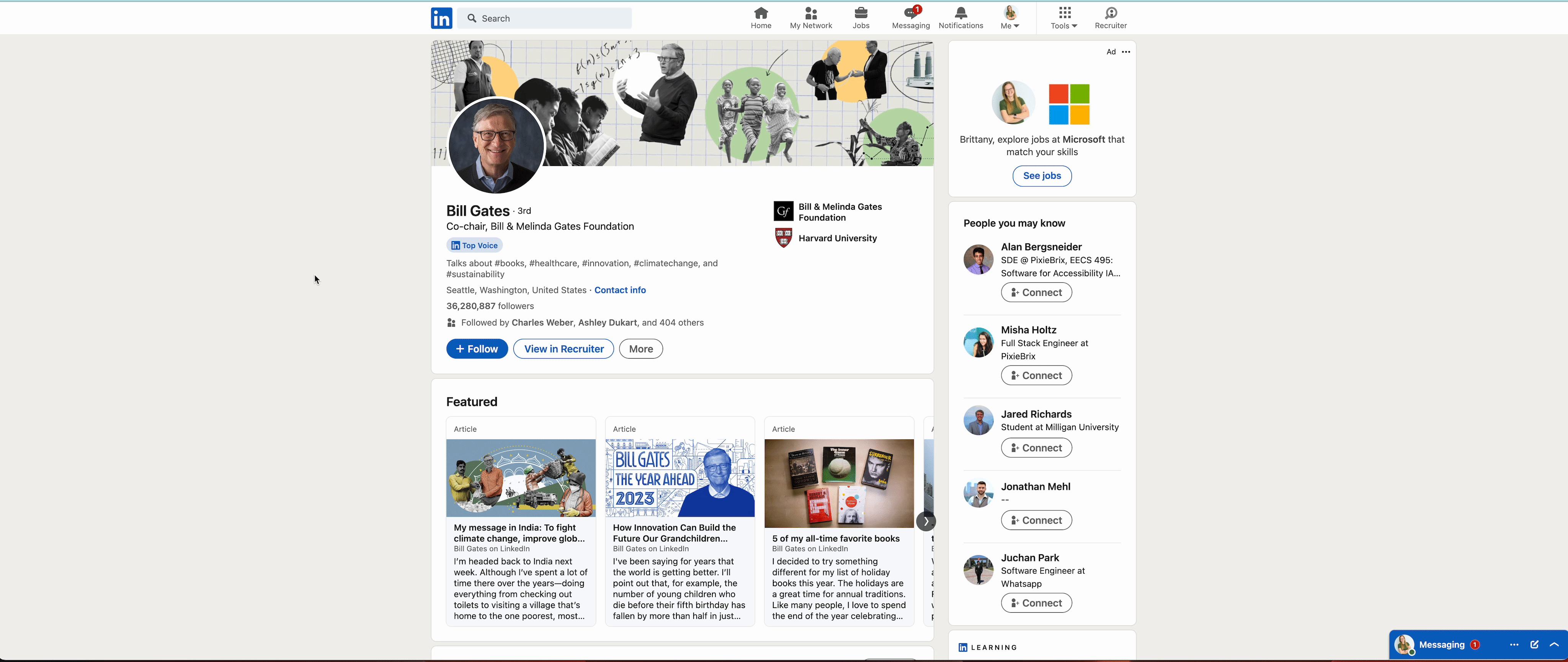Click the Top Voice badge
The width and height of the screenshot is (1568, 662).
click(474, 245)
